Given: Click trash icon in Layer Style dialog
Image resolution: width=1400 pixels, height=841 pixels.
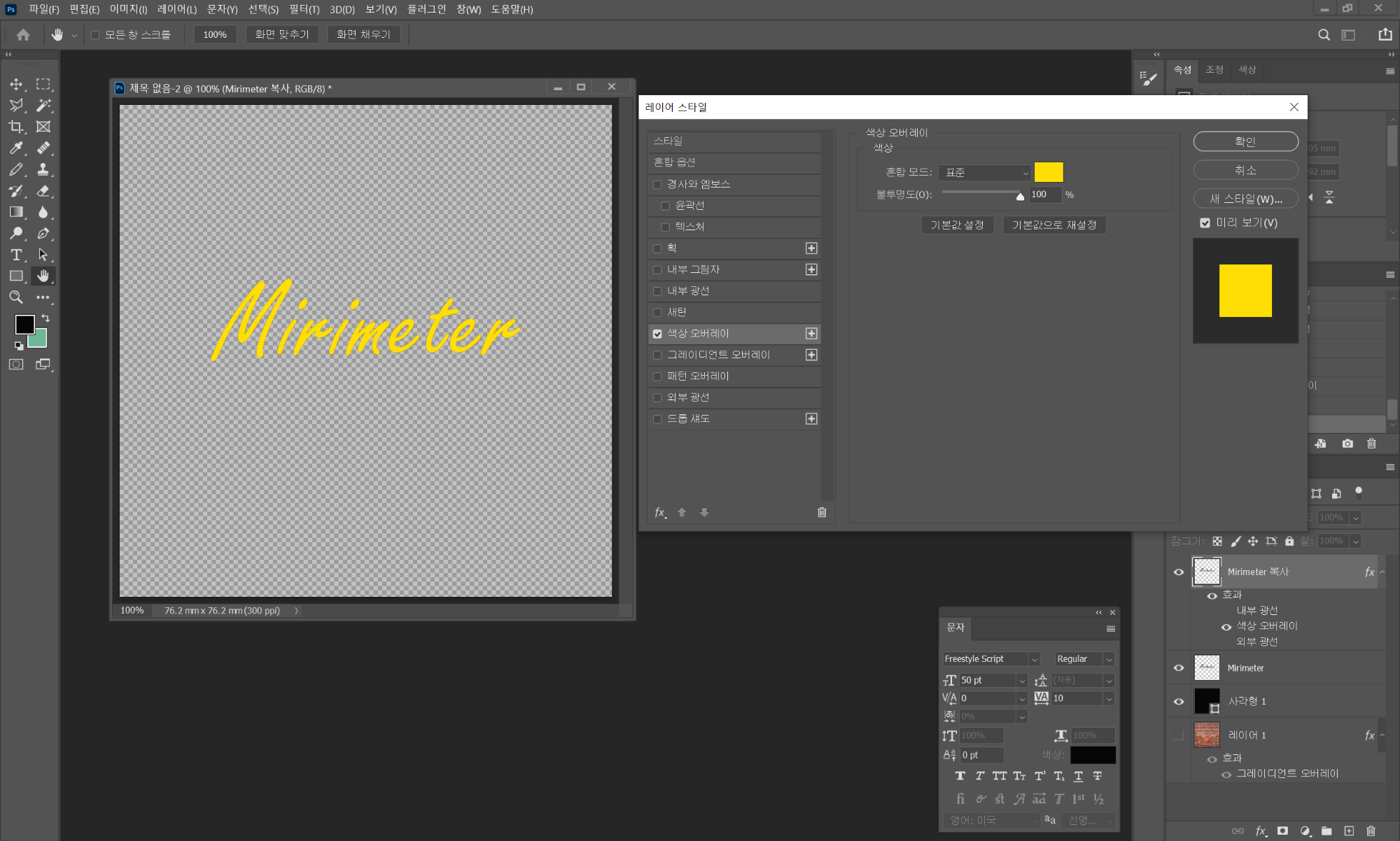Looking at the screenshot, I should click(x=822, y=512).
